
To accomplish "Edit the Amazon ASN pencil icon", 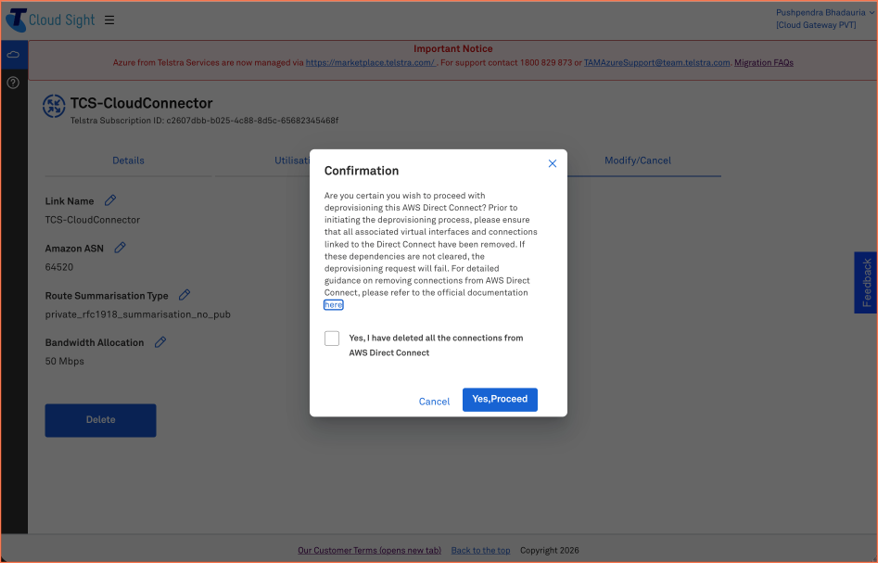I will point(120,248).
